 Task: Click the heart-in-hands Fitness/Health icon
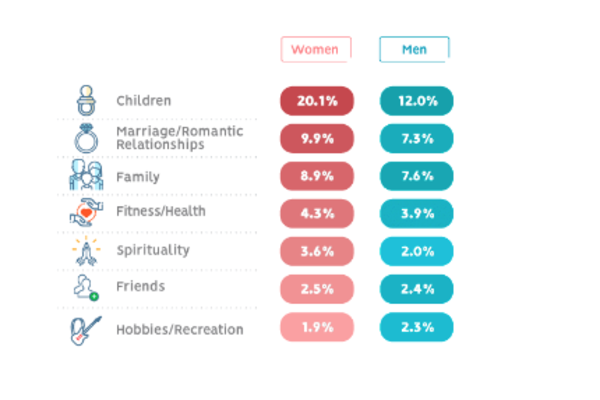point(84,213)
